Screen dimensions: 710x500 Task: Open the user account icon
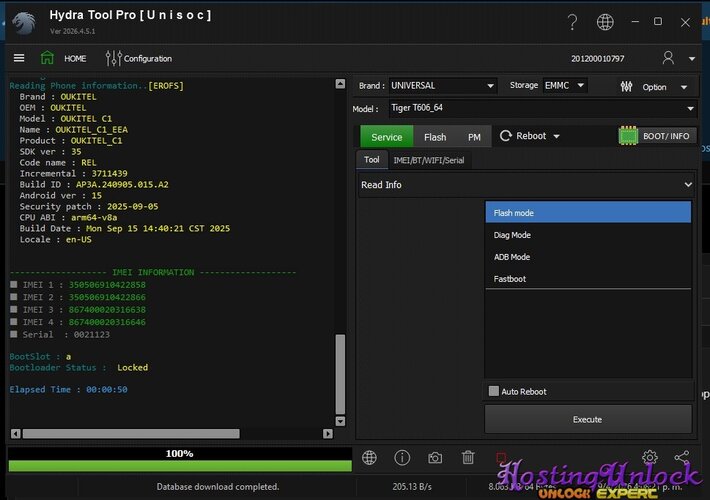pos(667,58)
